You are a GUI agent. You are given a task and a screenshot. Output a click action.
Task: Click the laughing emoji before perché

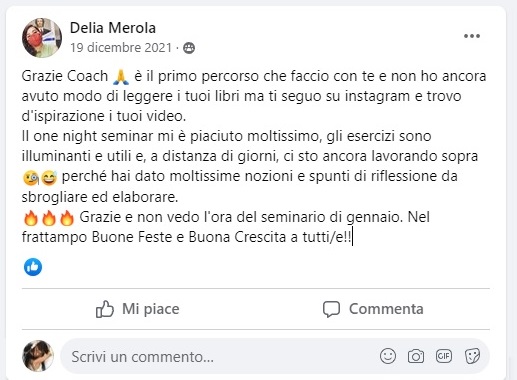tap(49, 178)
